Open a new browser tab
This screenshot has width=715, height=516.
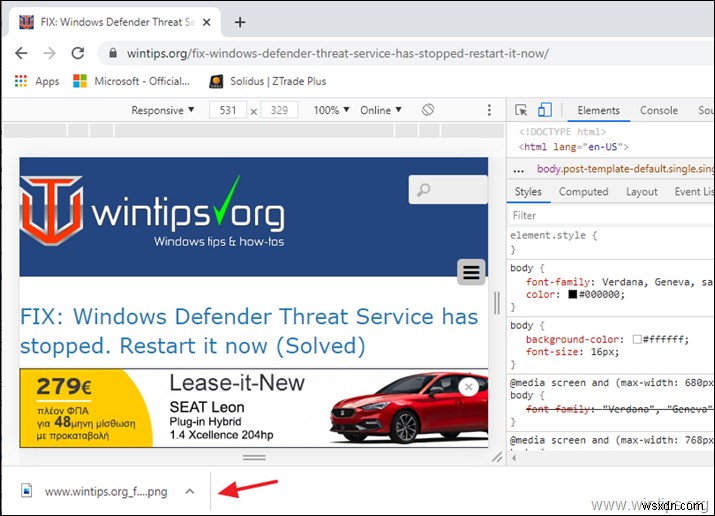click(240, 22)
